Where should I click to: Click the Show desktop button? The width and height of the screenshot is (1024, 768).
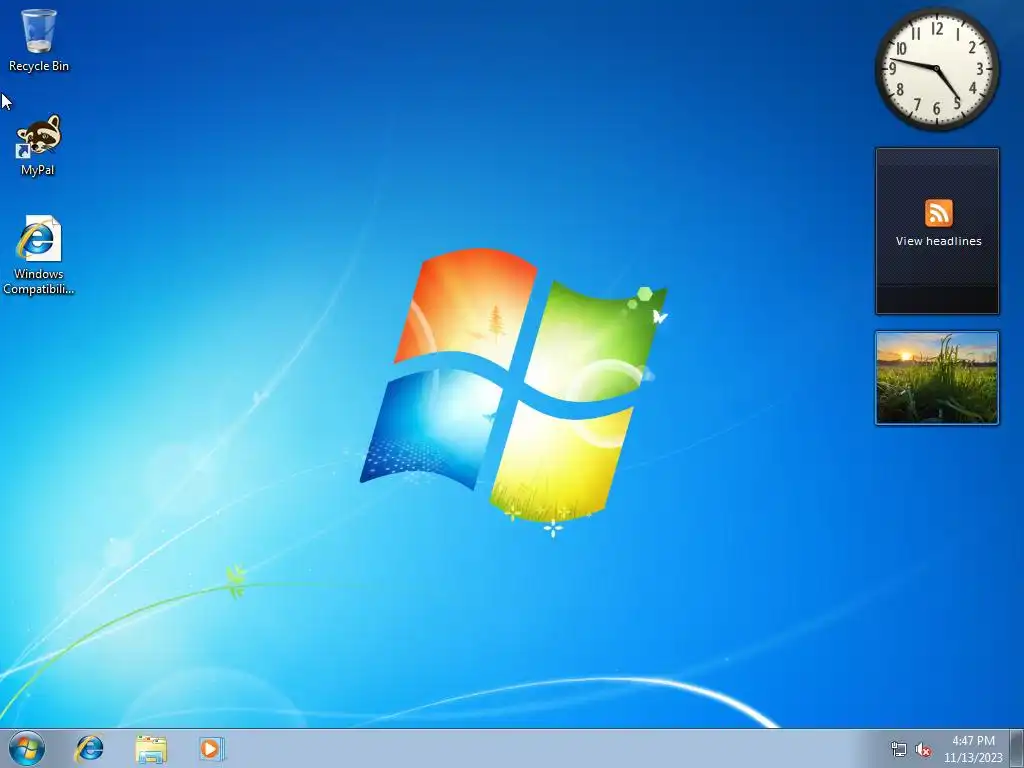[1016, 748]
